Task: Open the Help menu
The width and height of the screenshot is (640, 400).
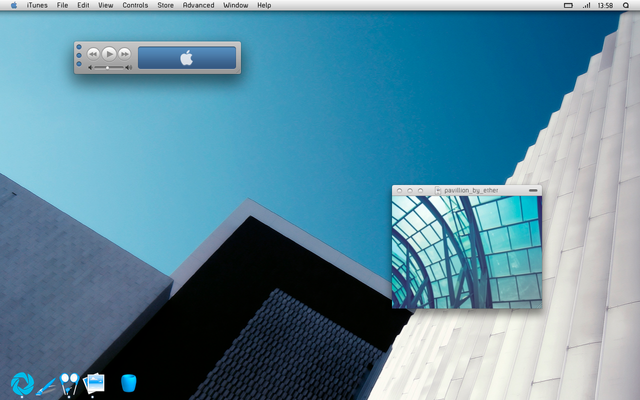Action: pyautogui.click(x=264, y=5)
